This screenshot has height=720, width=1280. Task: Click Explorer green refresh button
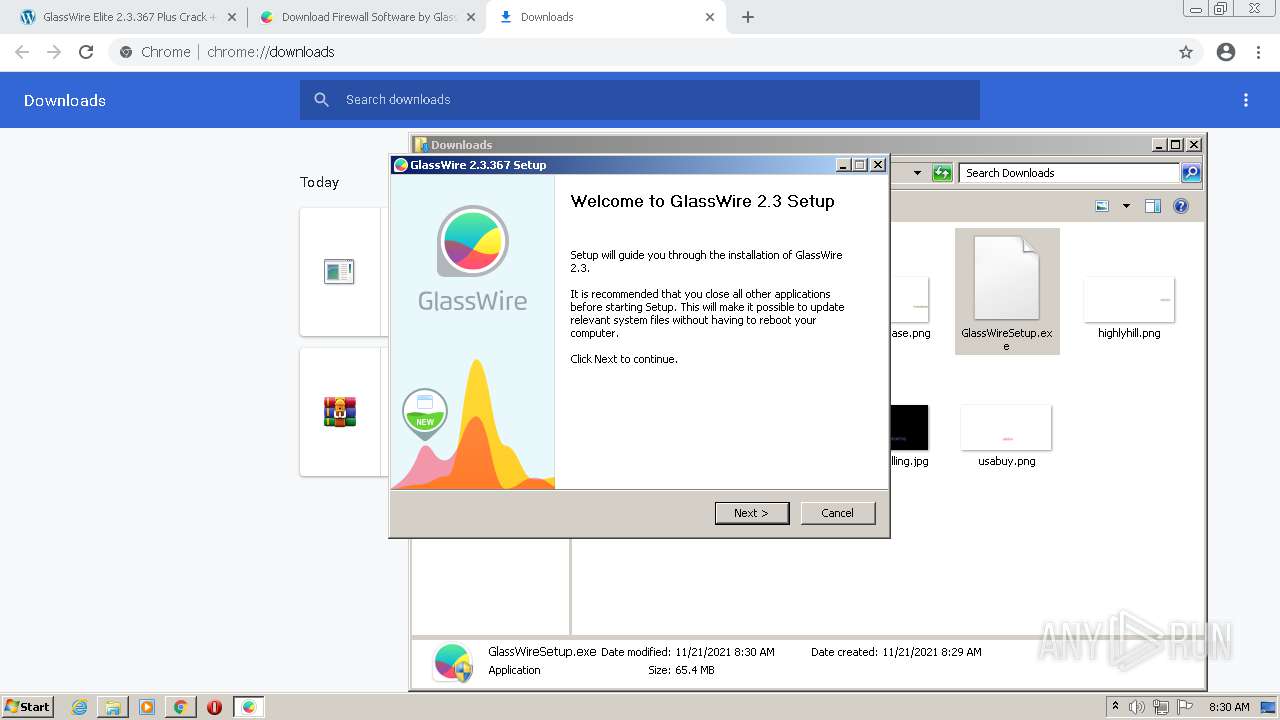[x=942, y=173]
